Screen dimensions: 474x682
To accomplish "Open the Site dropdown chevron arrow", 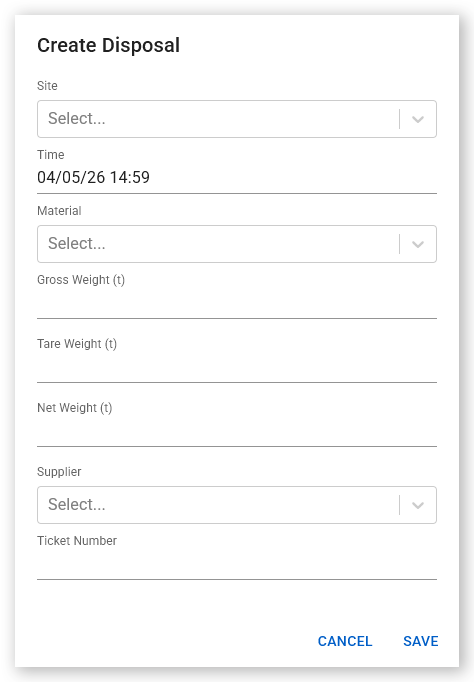I will (x=417, y=119).
